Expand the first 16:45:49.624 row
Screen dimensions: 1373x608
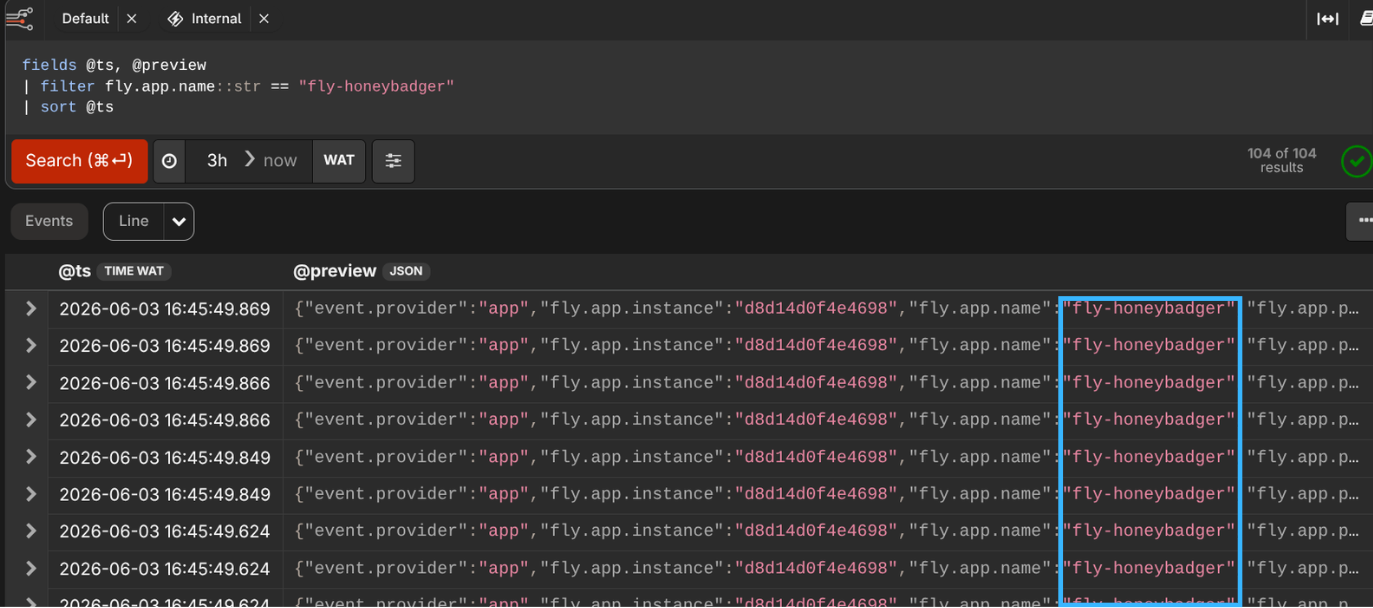coord(31,531)
